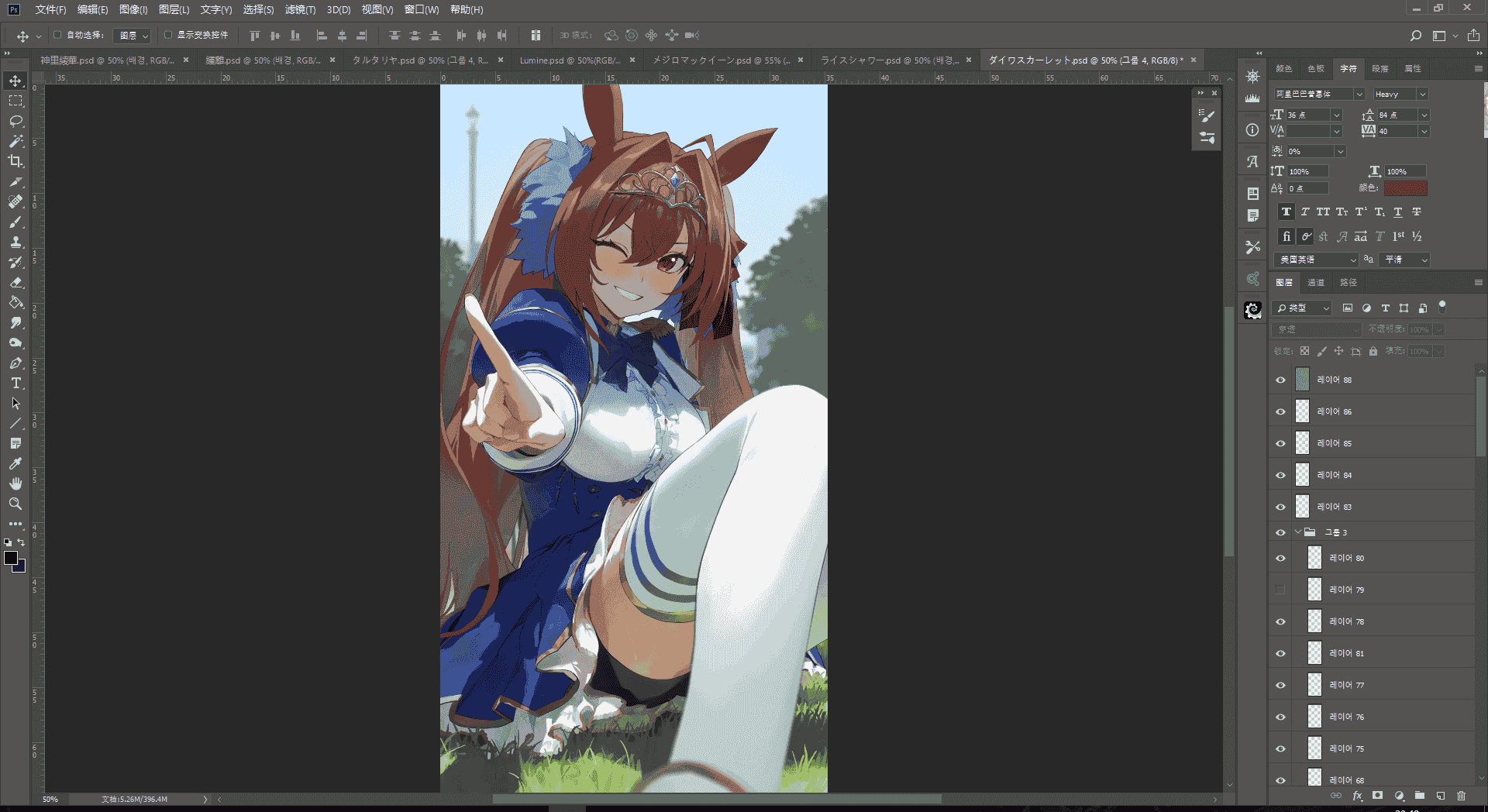The width and height of the screenshot is (1488, 812).
Task: Open the layer filter 类型 dropdown
Action: point(1302,308)
